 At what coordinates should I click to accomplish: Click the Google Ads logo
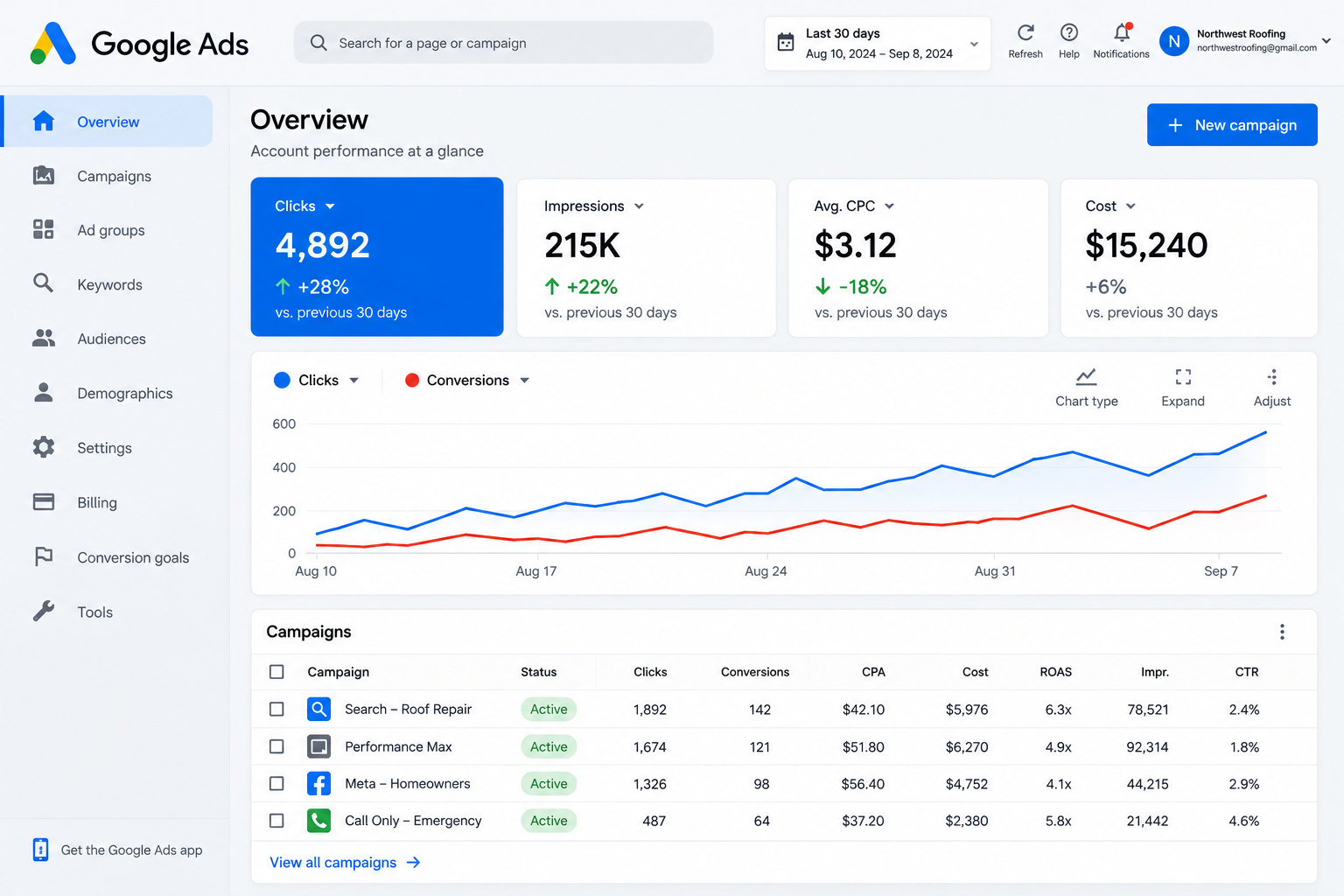pos(140,44)
